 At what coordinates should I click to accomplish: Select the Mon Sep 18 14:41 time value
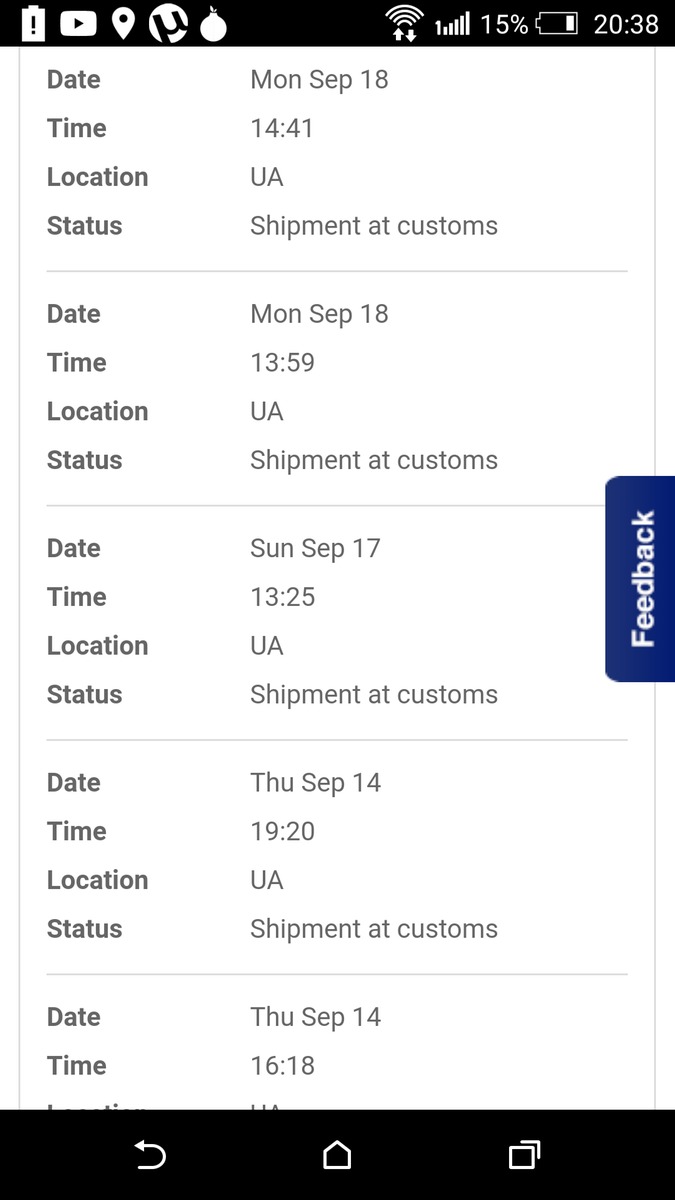coord(282,128)
